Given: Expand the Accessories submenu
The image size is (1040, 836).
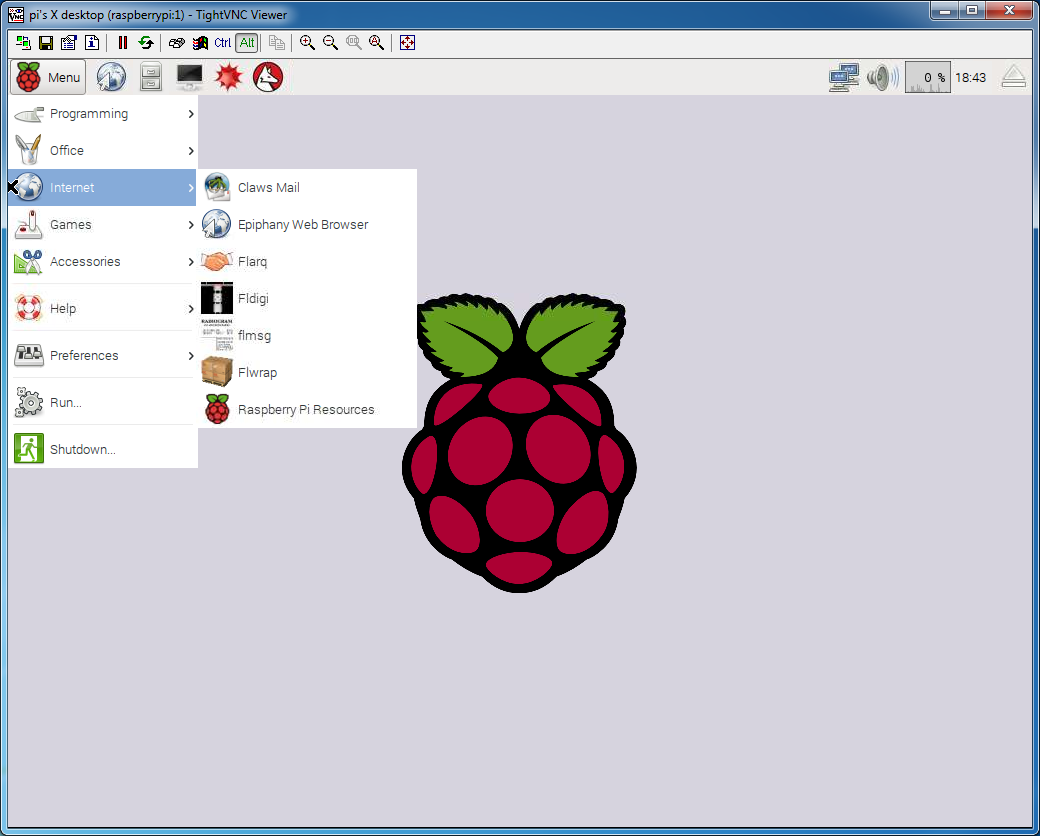Looking at the screenshot, I should point(103,261).
